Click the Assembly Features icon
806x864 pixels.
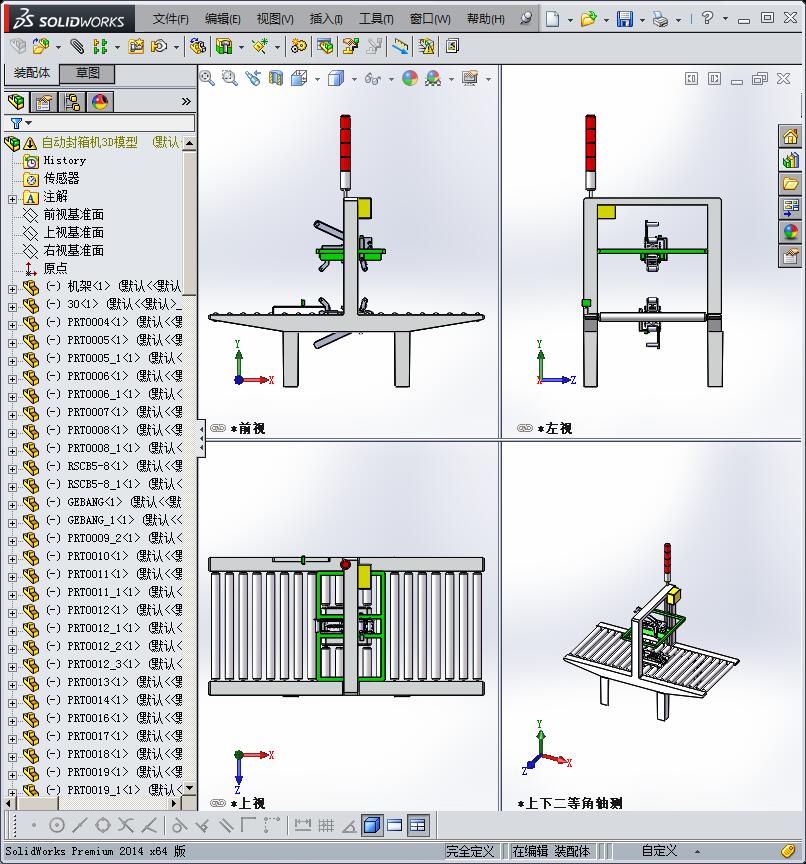(224, 46)
